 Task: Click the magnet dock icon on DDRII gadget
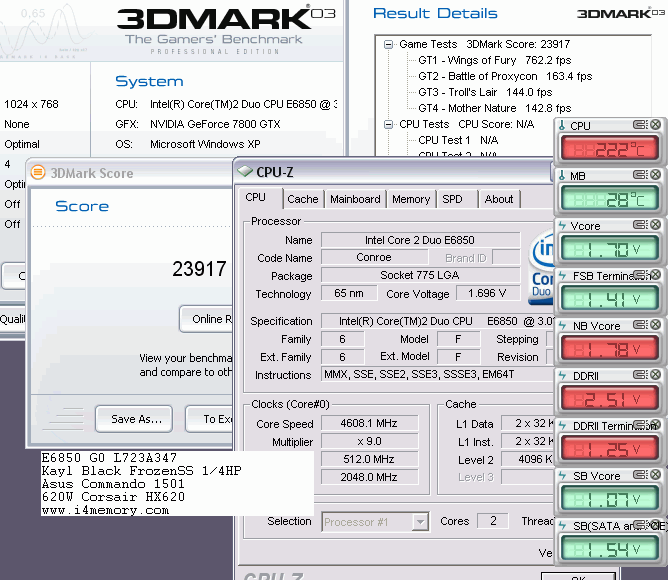point(639,375)
